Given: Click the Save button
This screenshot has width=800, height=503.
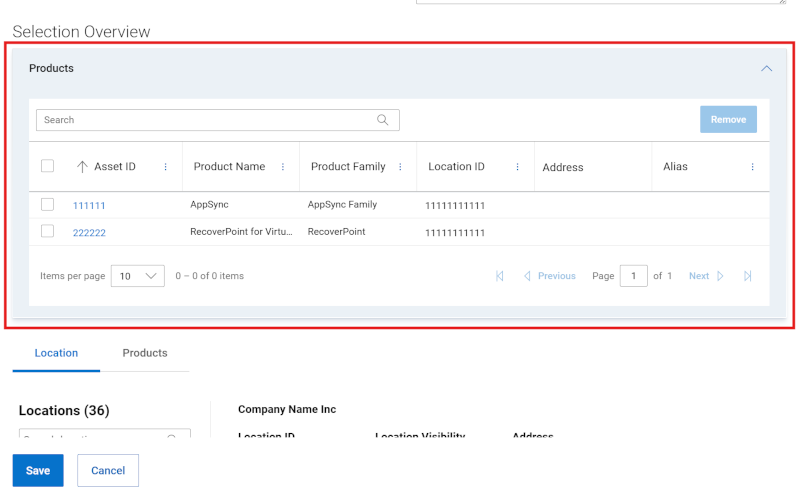Looking at the screenshot, I should tap(38, 470).
